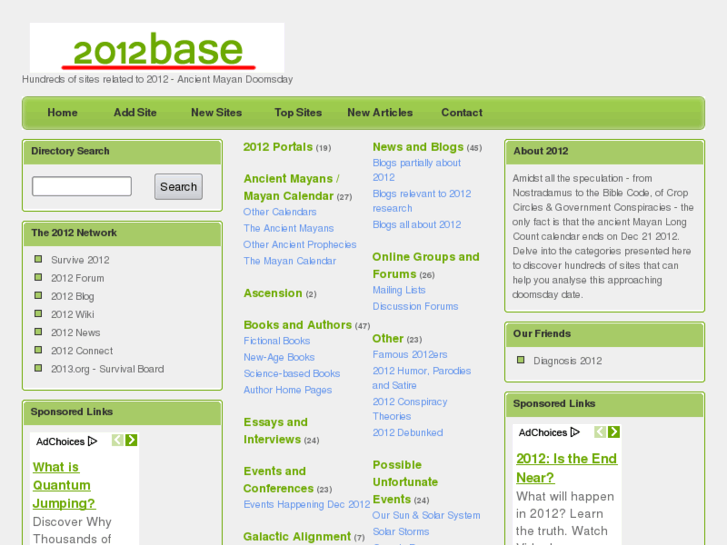Screen dimensions: 727x545
Task: Open Books and Authors category
Action: (297, 325)
